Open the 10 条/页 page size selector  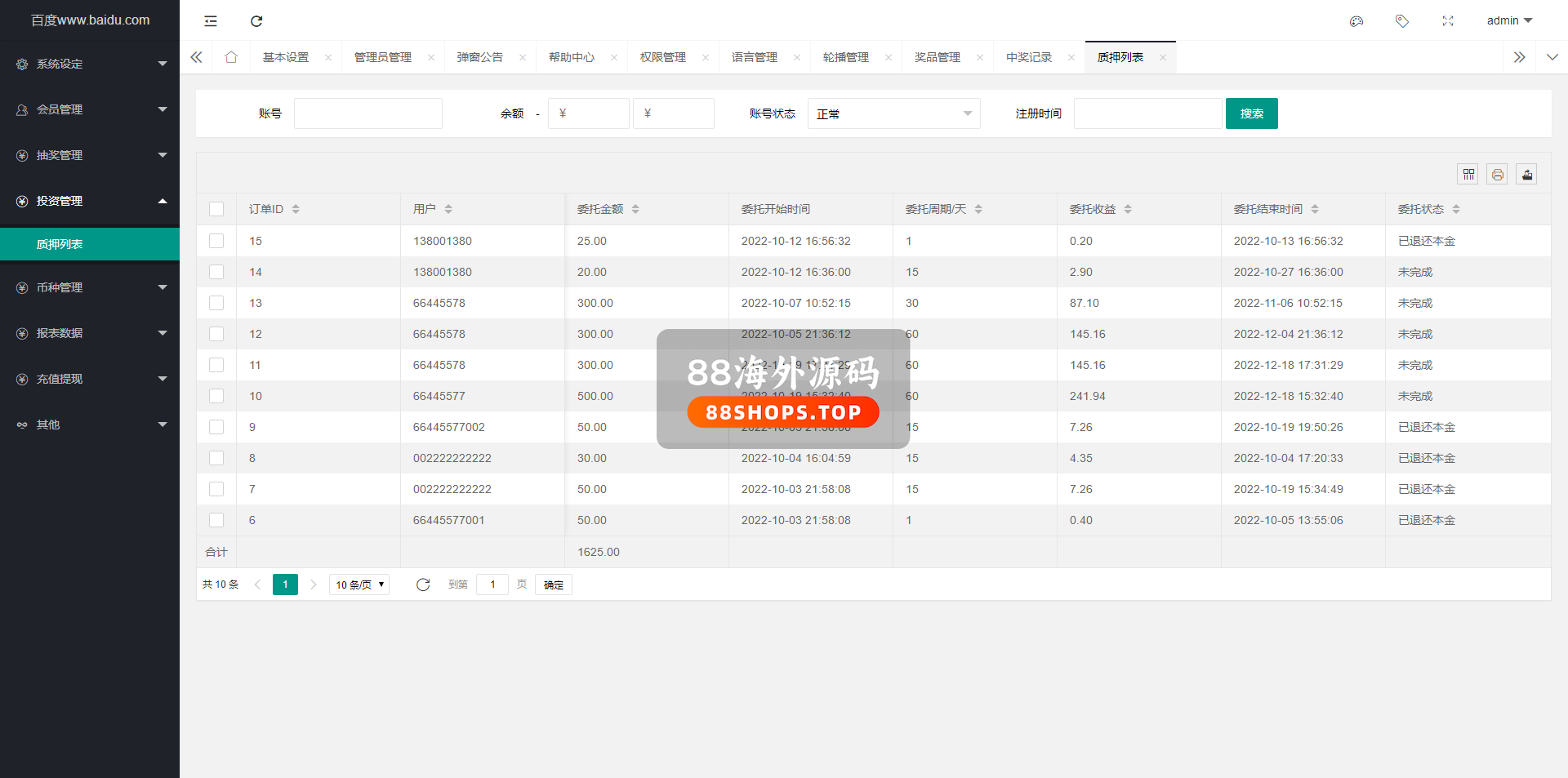[x=359, y=585]
